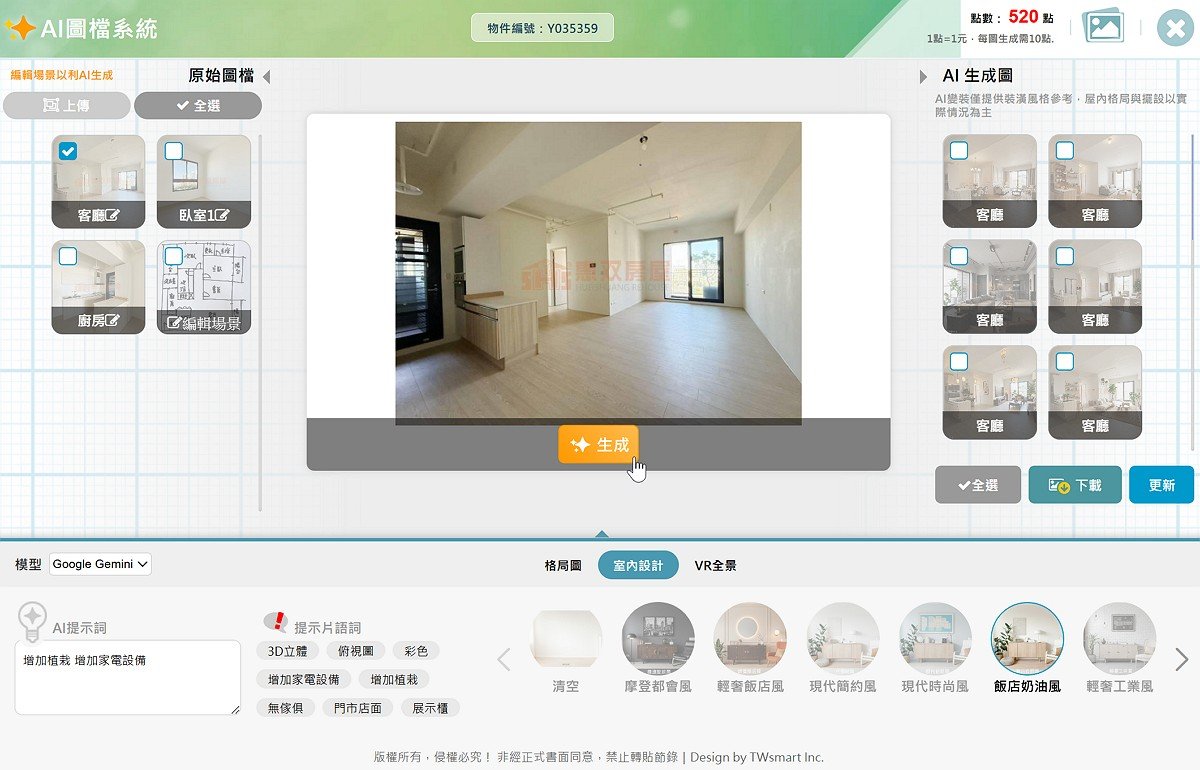Open the 模型 Google Gemini dropdown
This screenshot has height=770, width=1200.
(100, 564)
